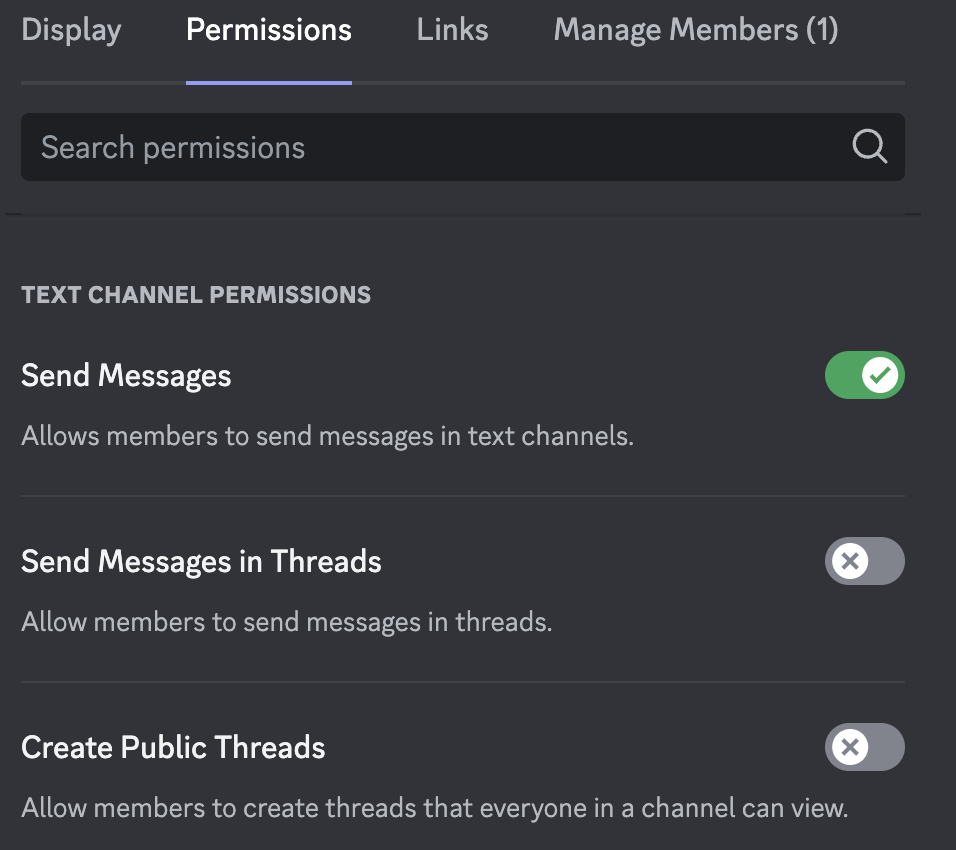Click the description about sending messages in text channels
The image size is (956, 850).
pyautogui.click(x=327, y=436)
